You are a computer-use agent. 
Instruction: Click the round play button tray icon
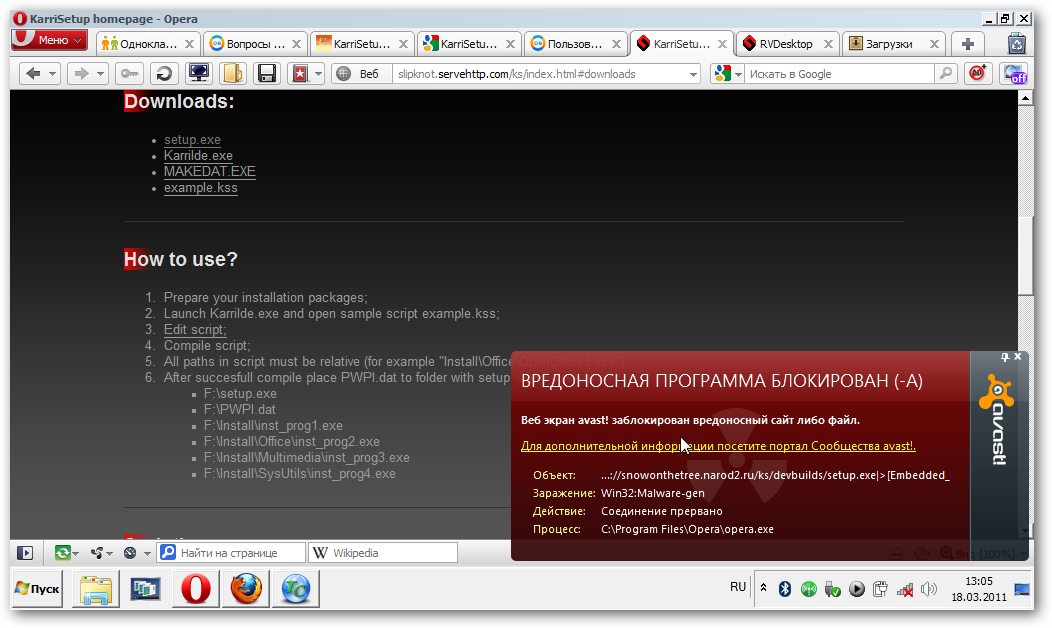click(x=857, y=589)
